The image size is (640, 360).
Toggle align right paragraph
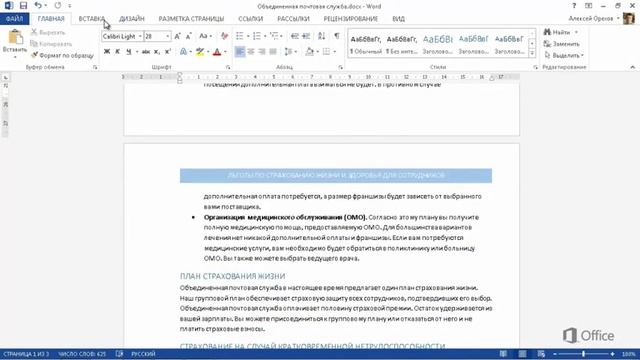pyautogui.click(x=262, y=52)
